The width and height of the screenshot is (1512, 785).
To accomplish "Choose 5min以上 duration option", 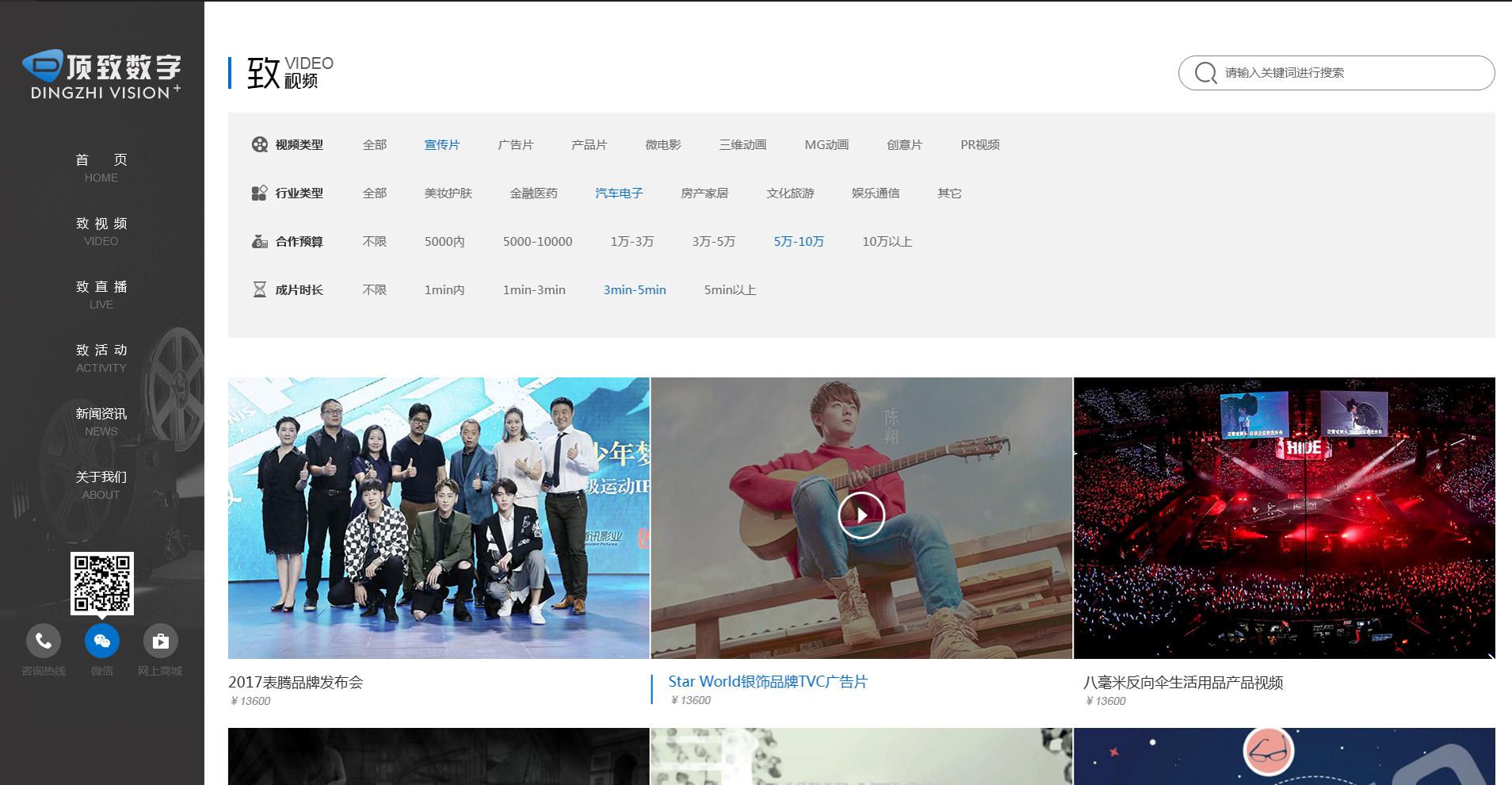I will pyautogui.click(x=730, y=290).
